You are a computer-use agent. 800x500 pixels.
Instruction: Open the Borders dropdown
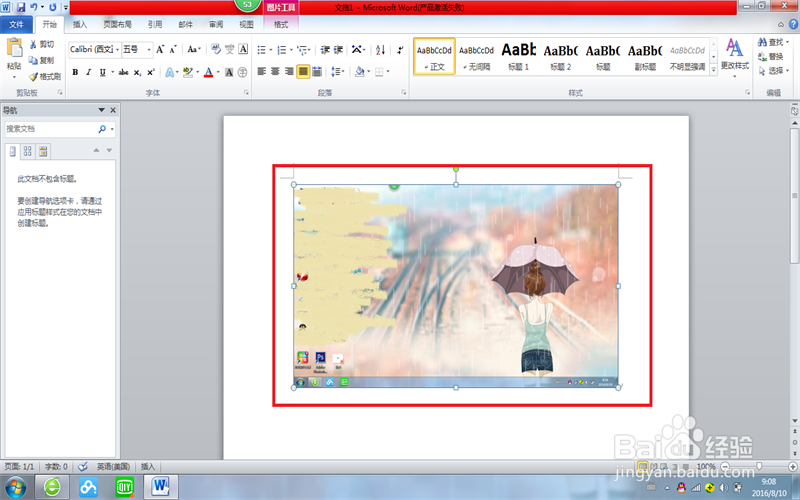[x=389, y=72]
